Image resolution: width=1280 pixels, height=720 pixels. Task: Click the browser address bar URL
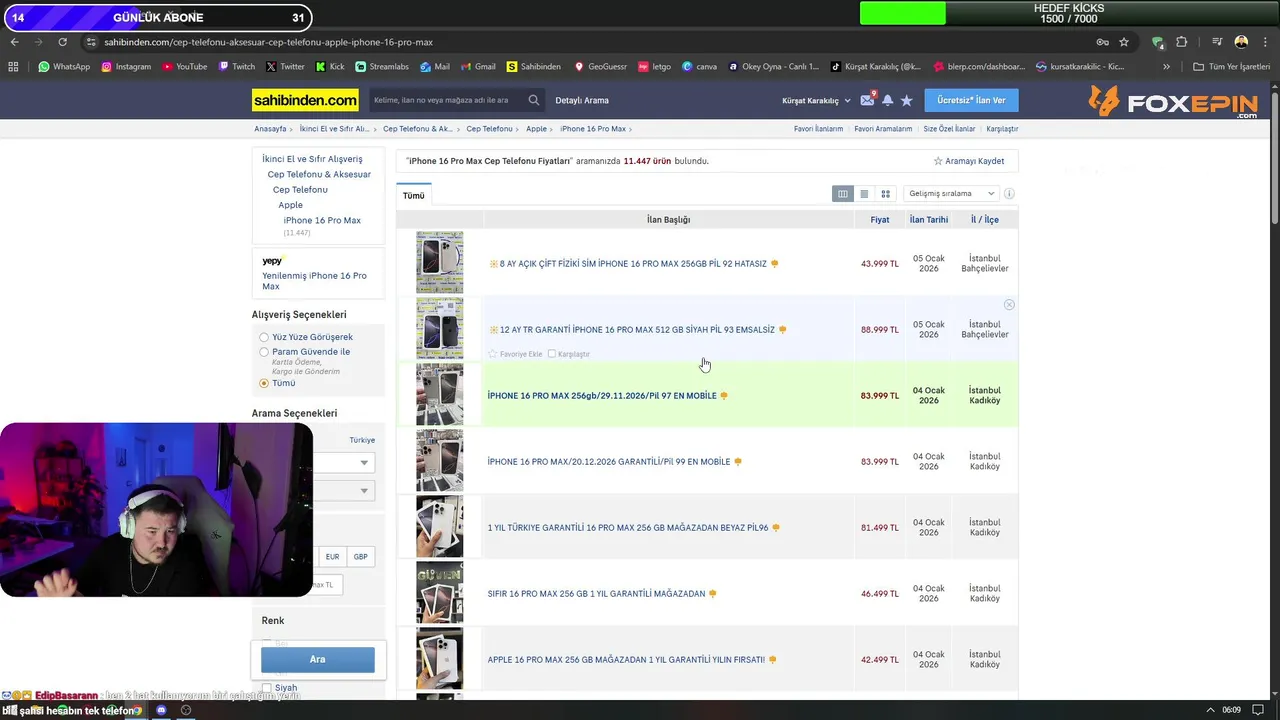268,42
